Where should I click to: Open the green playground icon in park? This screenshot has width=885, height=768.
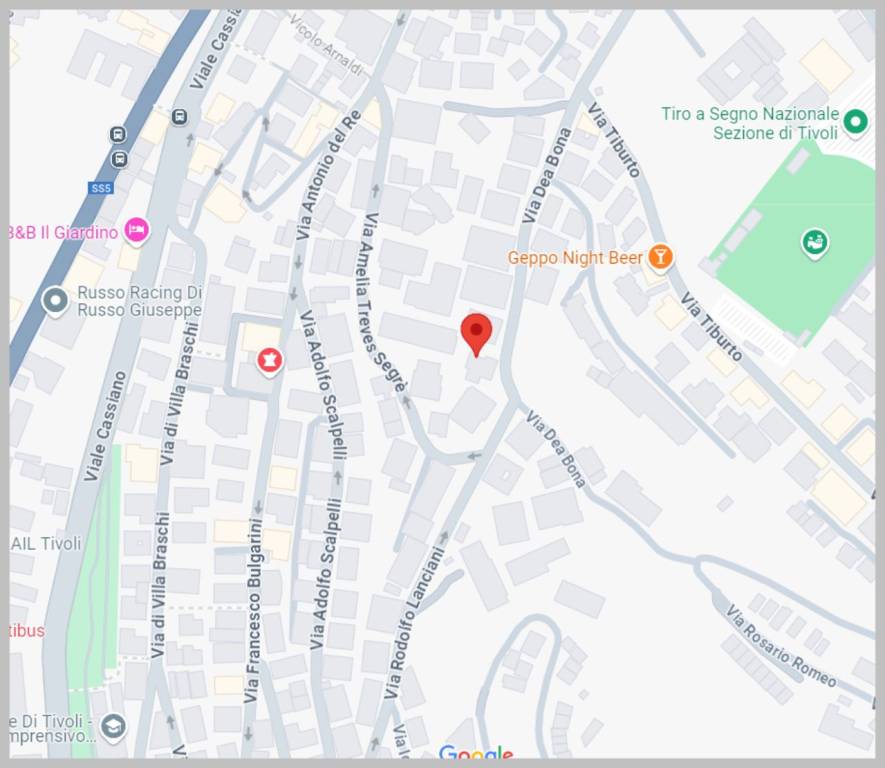point(814,243)
